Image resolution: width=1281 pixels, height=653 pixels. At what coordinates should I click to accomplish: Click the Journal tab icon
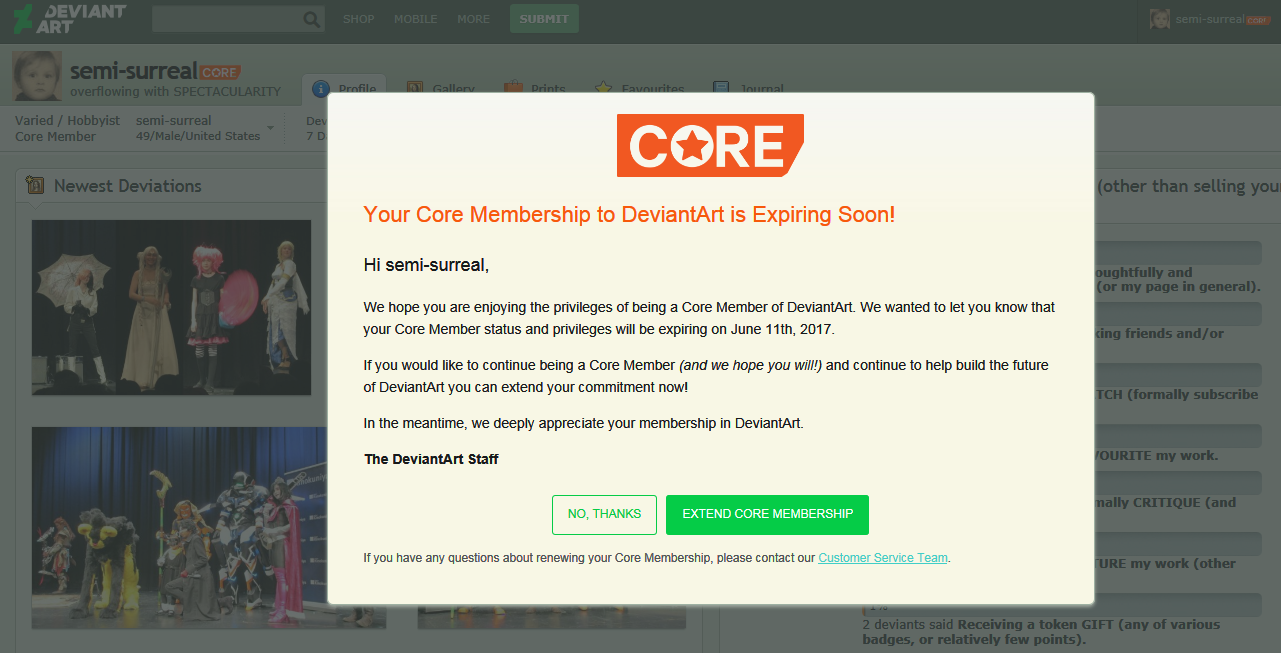click(x=721, y=89)
